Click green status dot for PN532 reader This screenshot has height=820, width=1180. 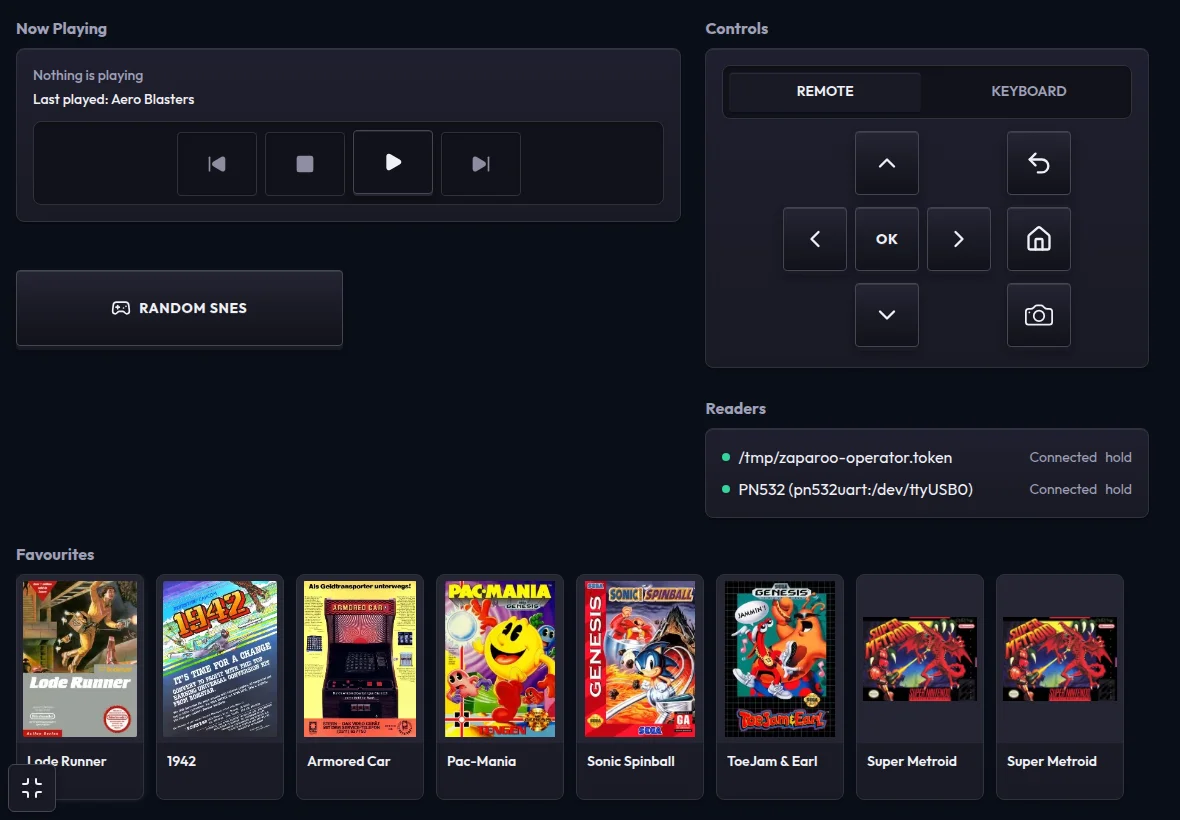[x=725, y=489]
